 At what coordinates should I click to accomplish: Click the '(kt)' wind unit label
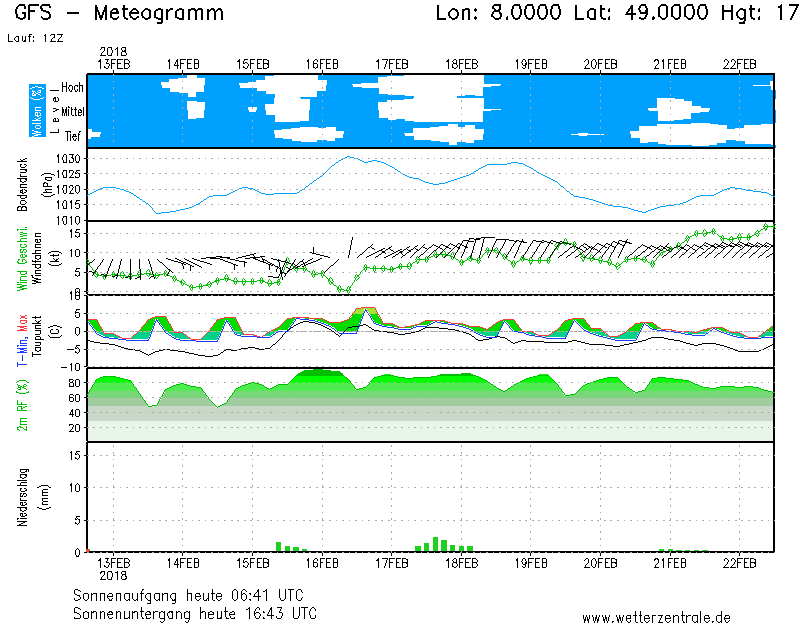(56, 259)
